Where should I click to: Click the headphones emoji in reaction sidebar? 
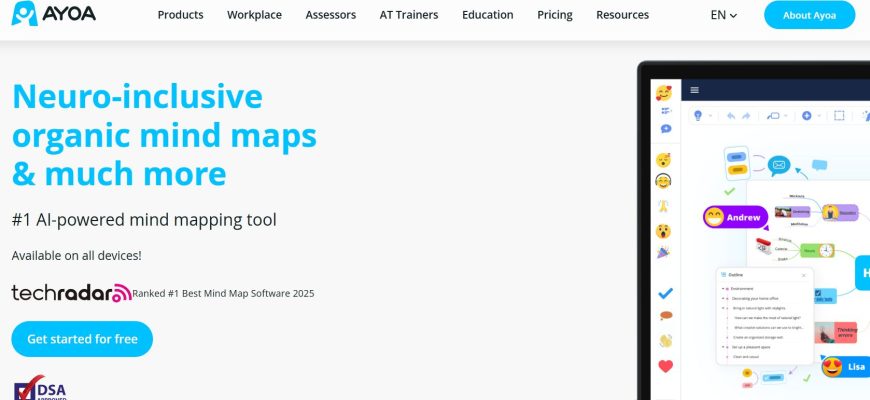tap(663, 181)
